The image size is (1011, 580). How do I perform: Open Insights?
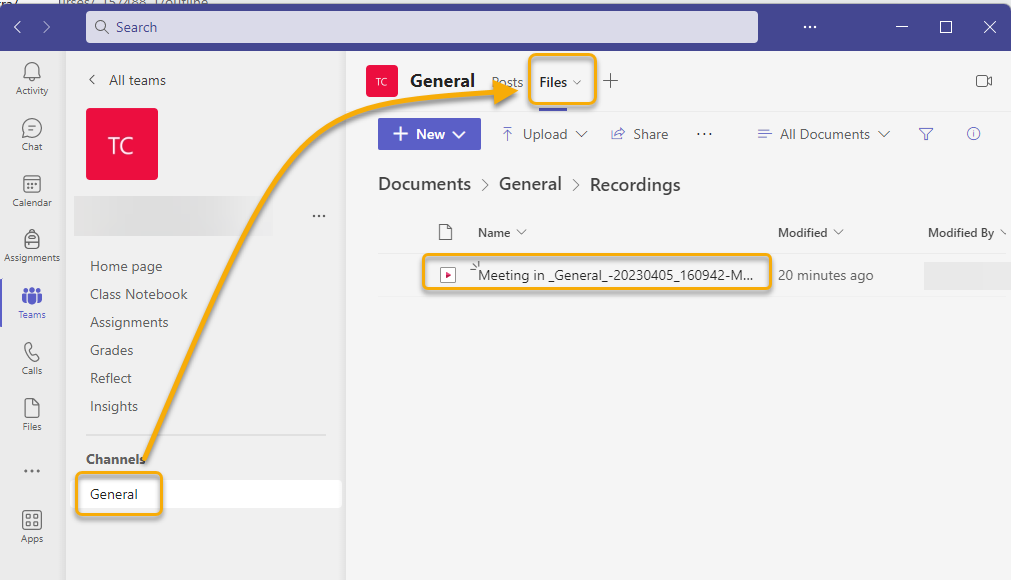[113, 406]
